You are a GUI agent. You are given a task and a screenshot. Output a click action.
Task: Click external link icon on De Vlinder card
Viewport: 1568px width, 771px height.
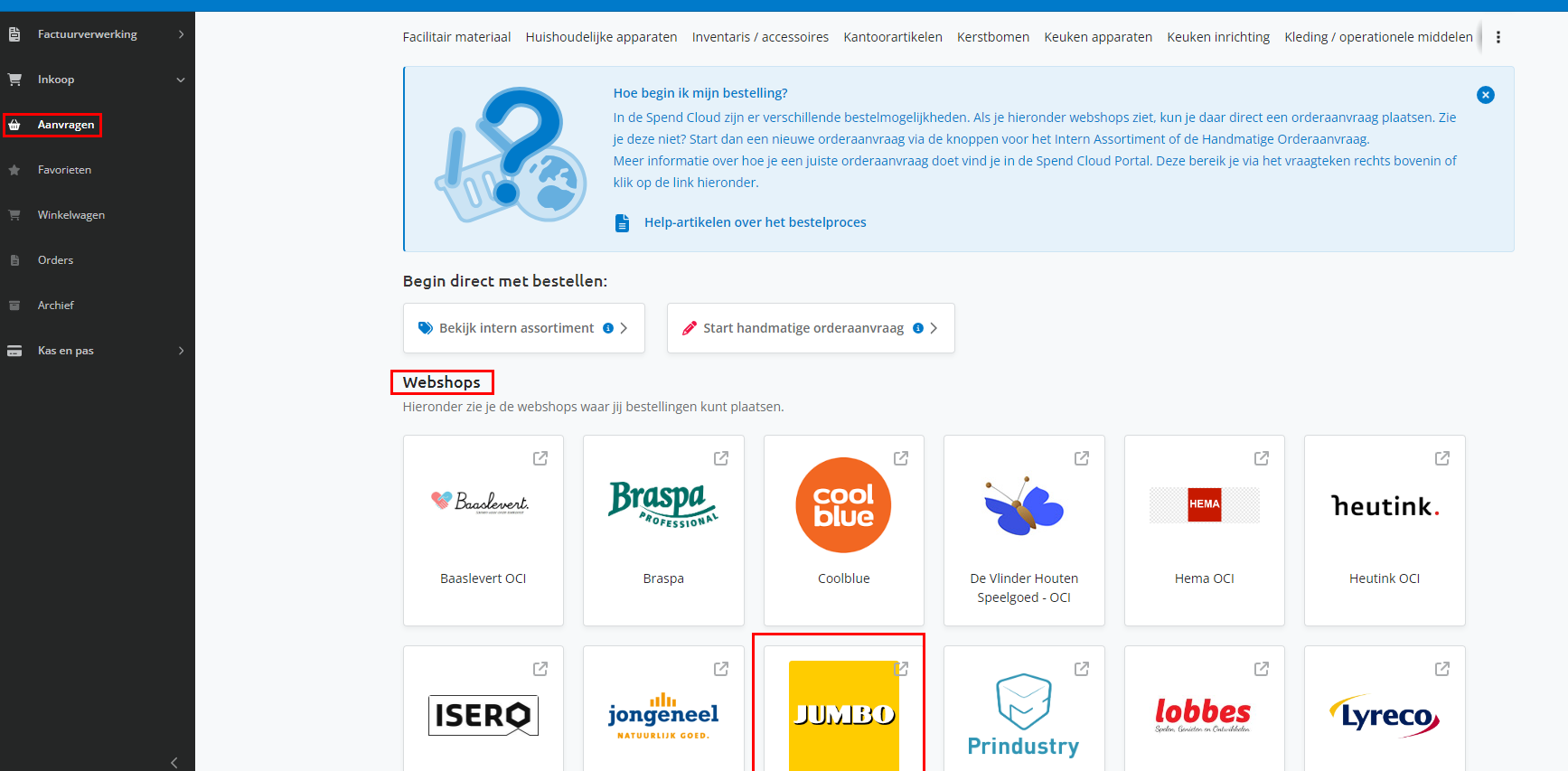coord(1082,458)
